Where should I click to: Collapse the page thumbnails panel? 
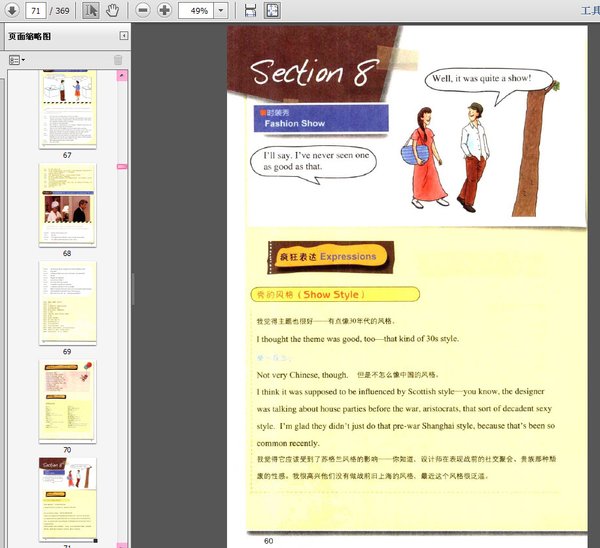pyautogui.click(x=123, y=36)
